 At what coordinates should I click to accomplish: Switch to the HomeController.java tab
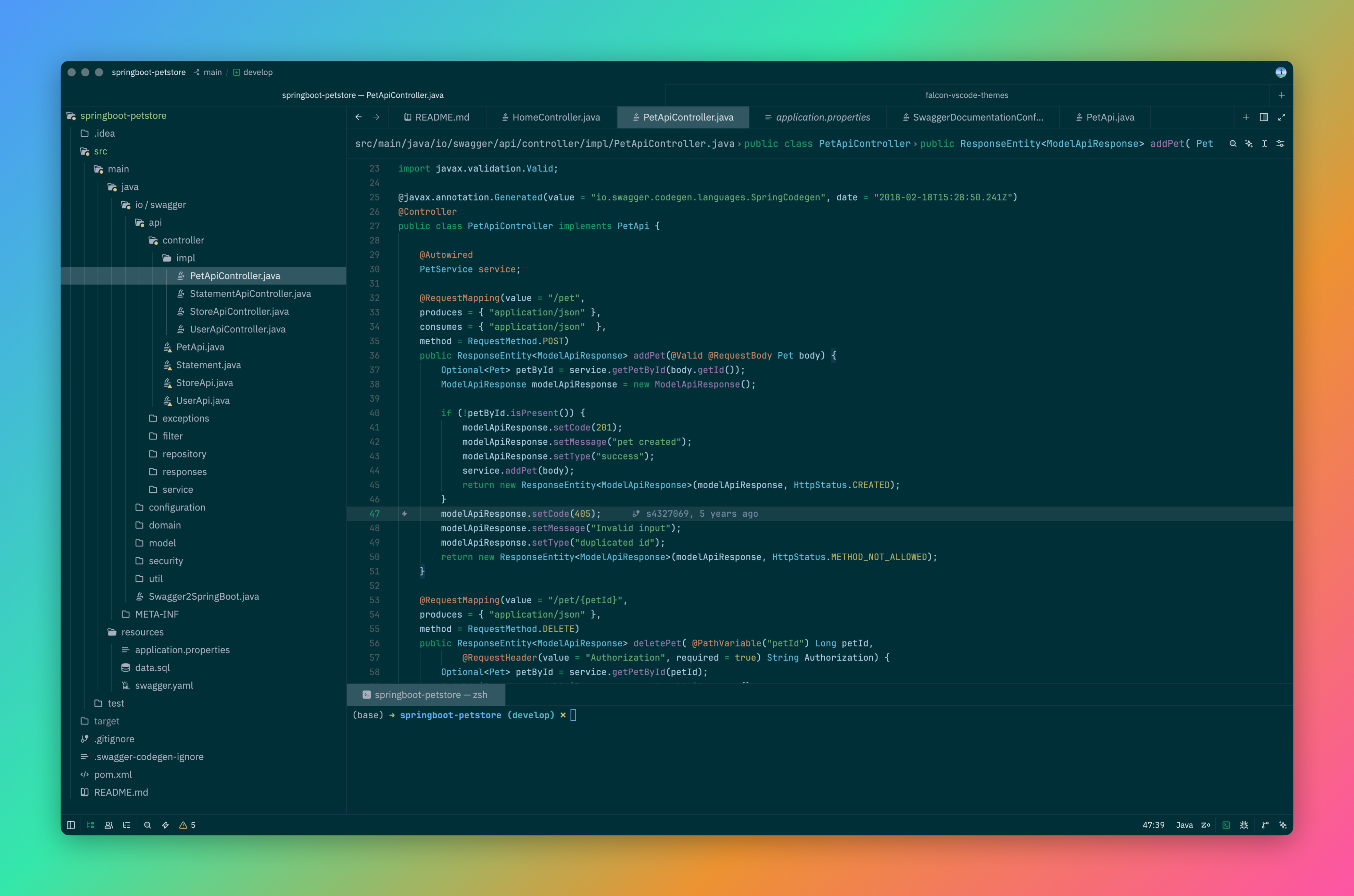[x=551, y=117]
